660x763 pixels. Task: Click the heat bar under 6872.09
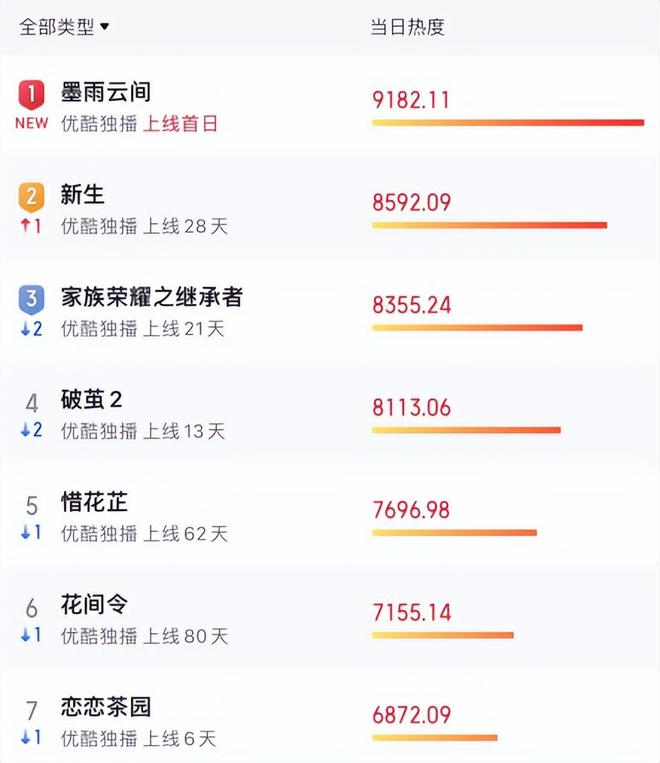click(435, 738)
